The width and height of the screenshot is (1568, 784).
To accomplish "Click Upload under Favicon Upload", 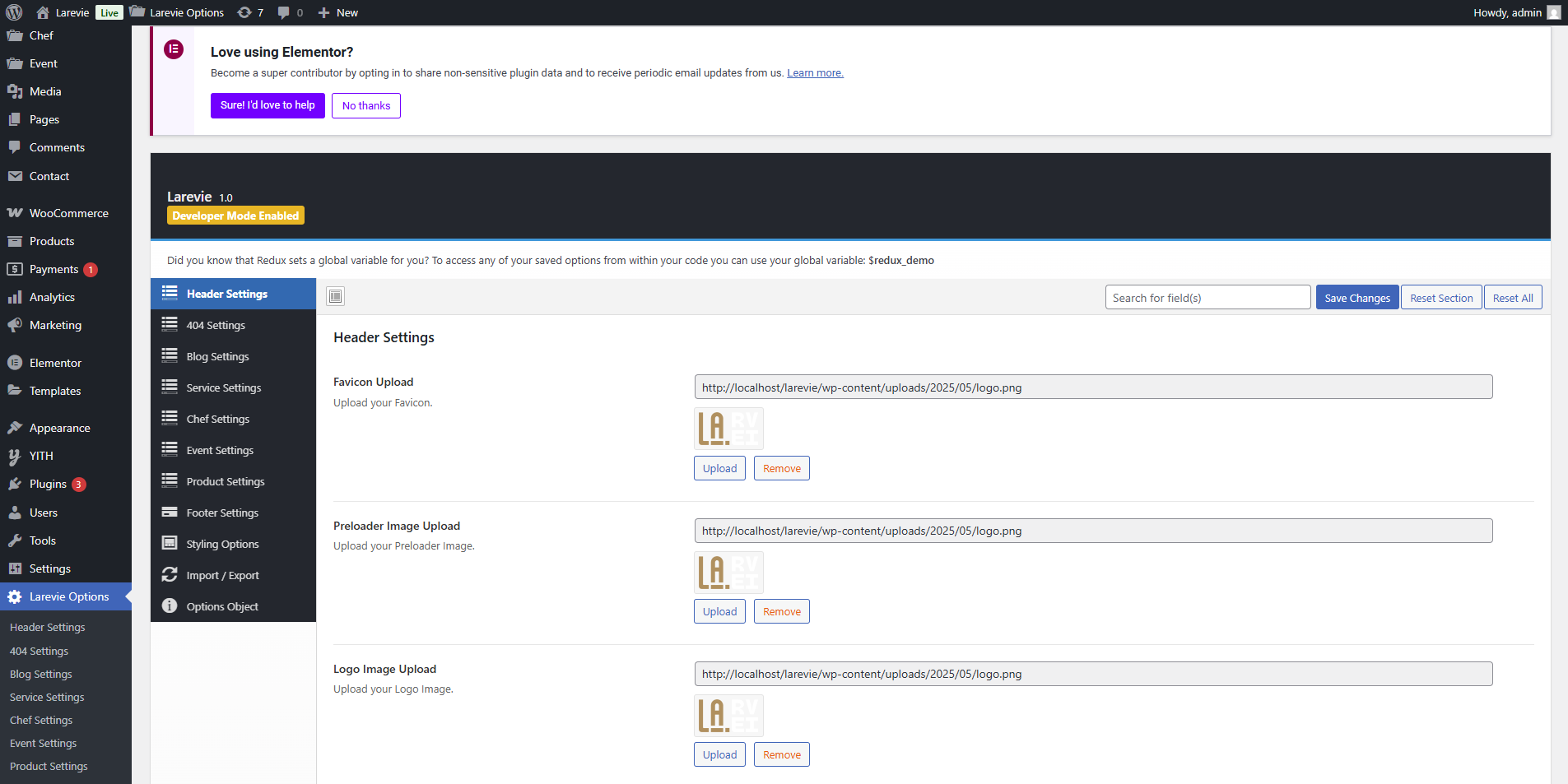I will (x=719, y=468).
